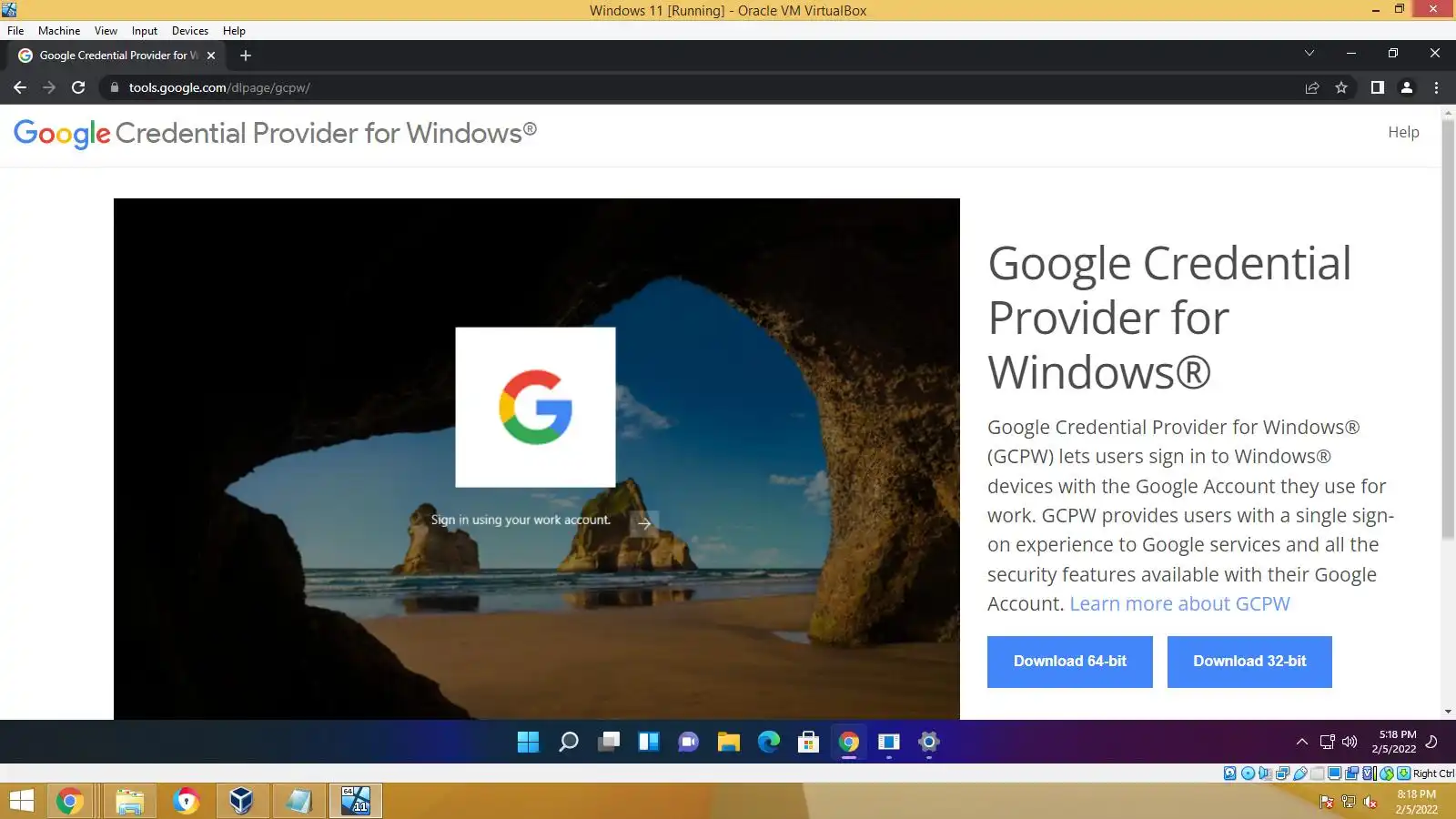The height and width of the screenshot is (819, 1456).
Task: Click the Google sign-in preview image
Action: pos(537,459)
